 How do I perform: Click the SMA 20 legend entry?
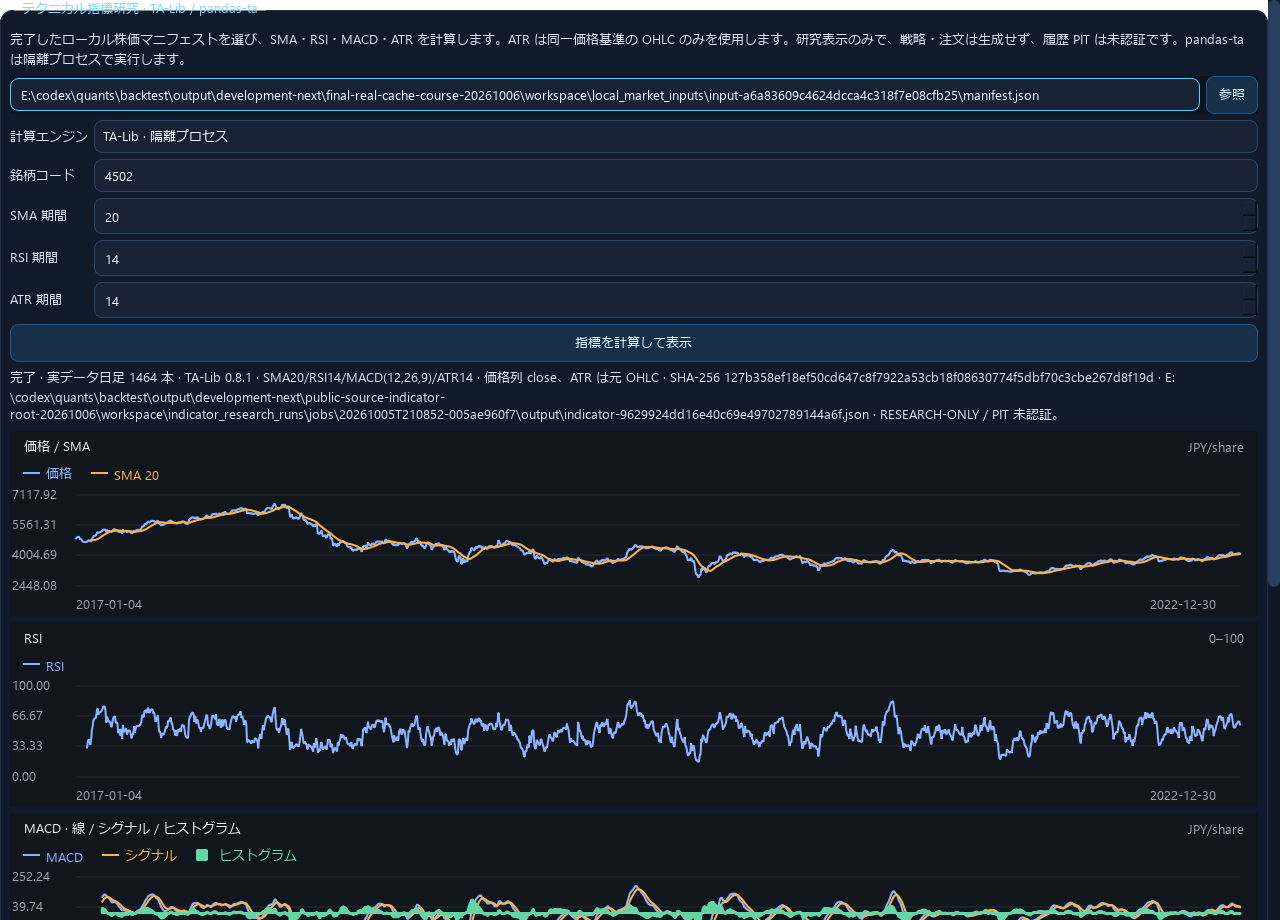point(125,475)
